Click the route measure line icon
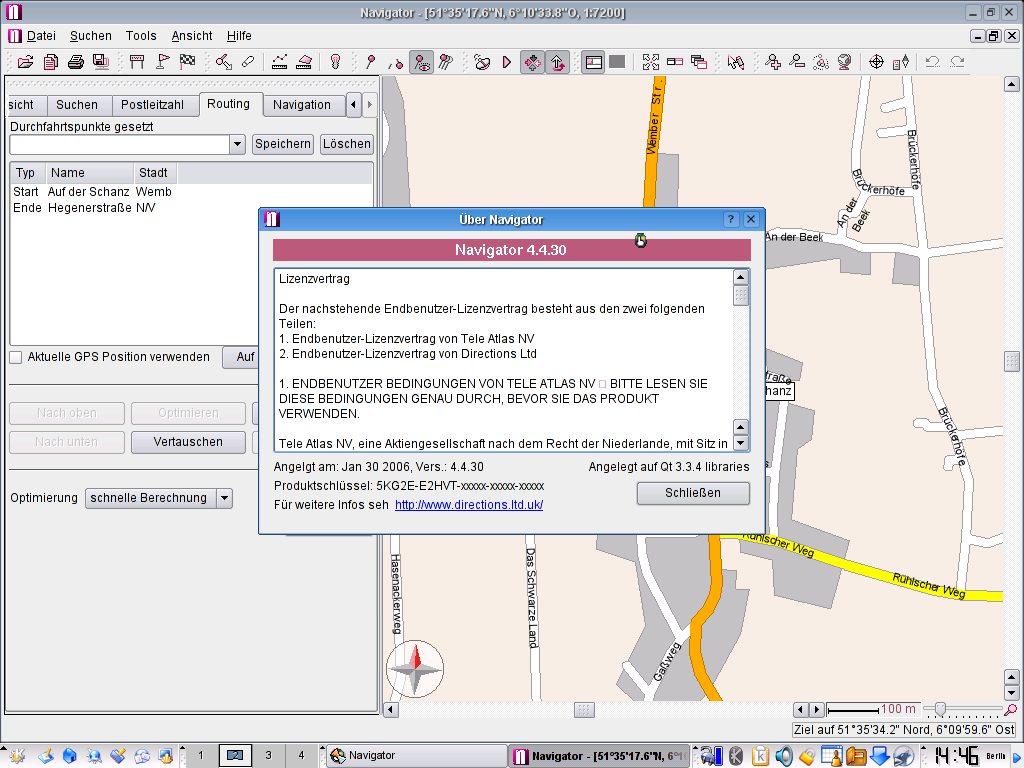The width and height of the screenshot is (1024, 768). [280, 62]
